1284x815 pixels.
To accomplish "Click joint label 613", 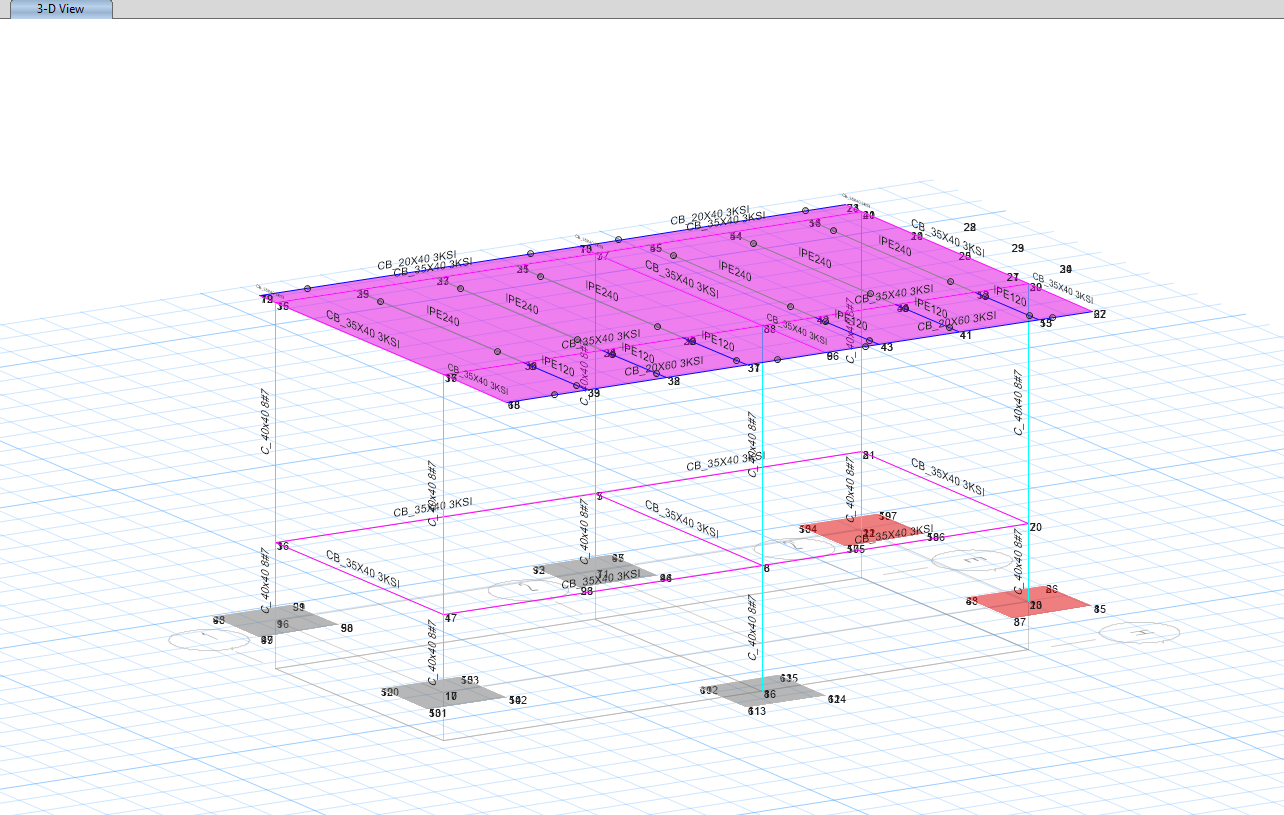I will click(x=757, y=711).
